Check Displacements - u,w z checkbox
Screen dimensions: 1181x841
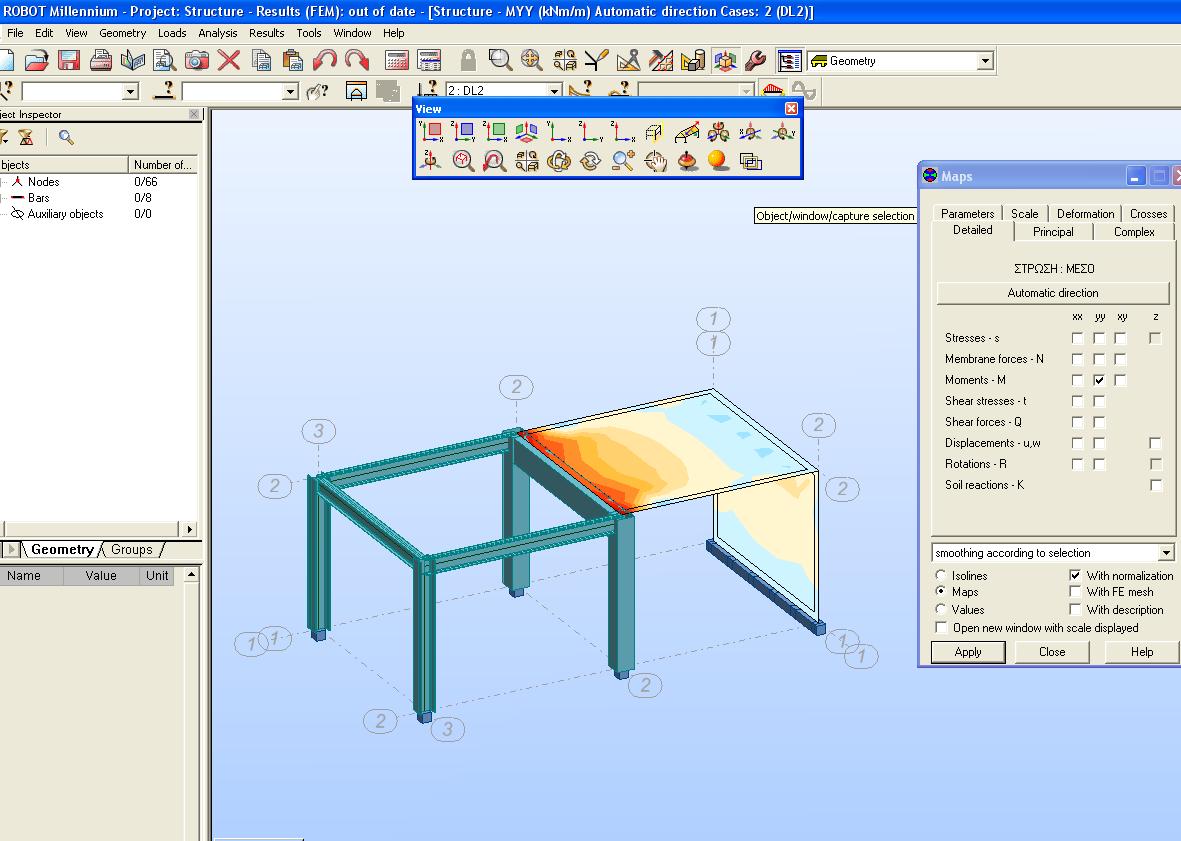(x=1155, y=443)
